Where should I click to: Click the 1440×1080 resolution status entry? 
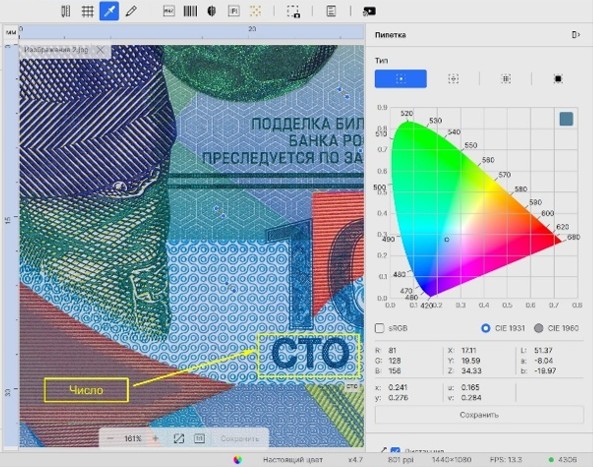pos(452,460)
